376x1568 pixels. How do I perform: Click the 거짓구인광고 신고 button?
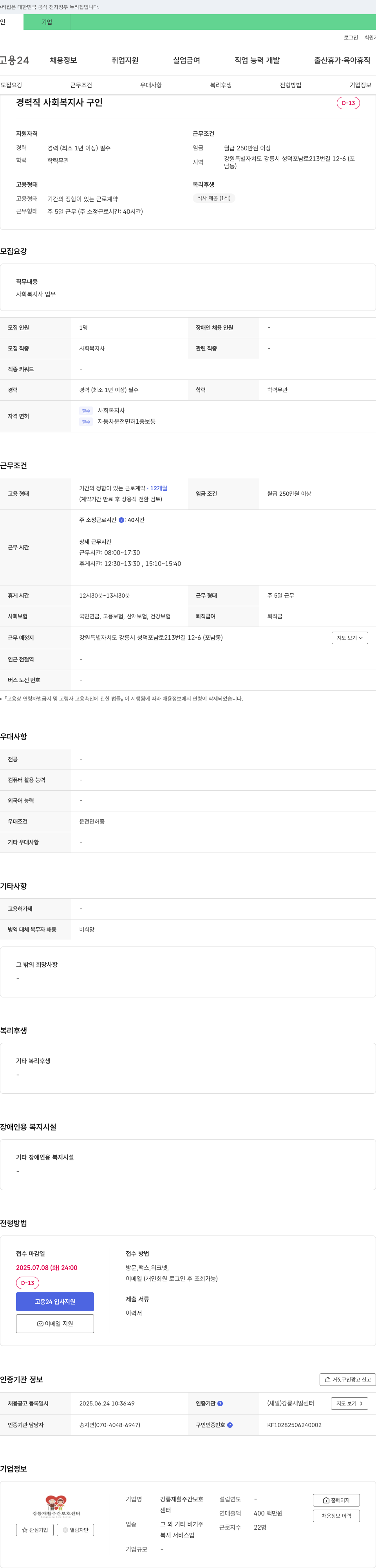coord(347,1379)
